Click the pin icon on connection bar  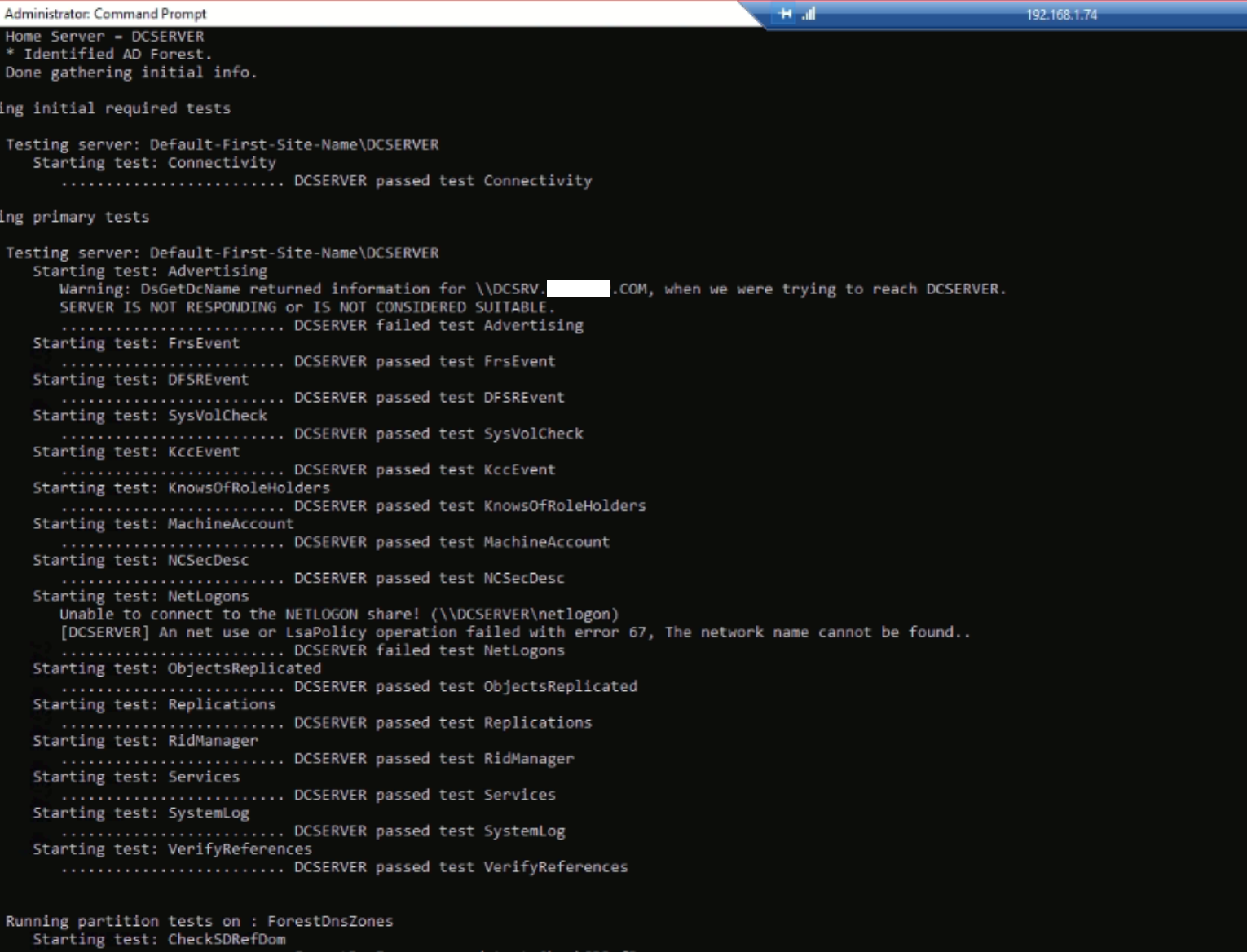785,14
